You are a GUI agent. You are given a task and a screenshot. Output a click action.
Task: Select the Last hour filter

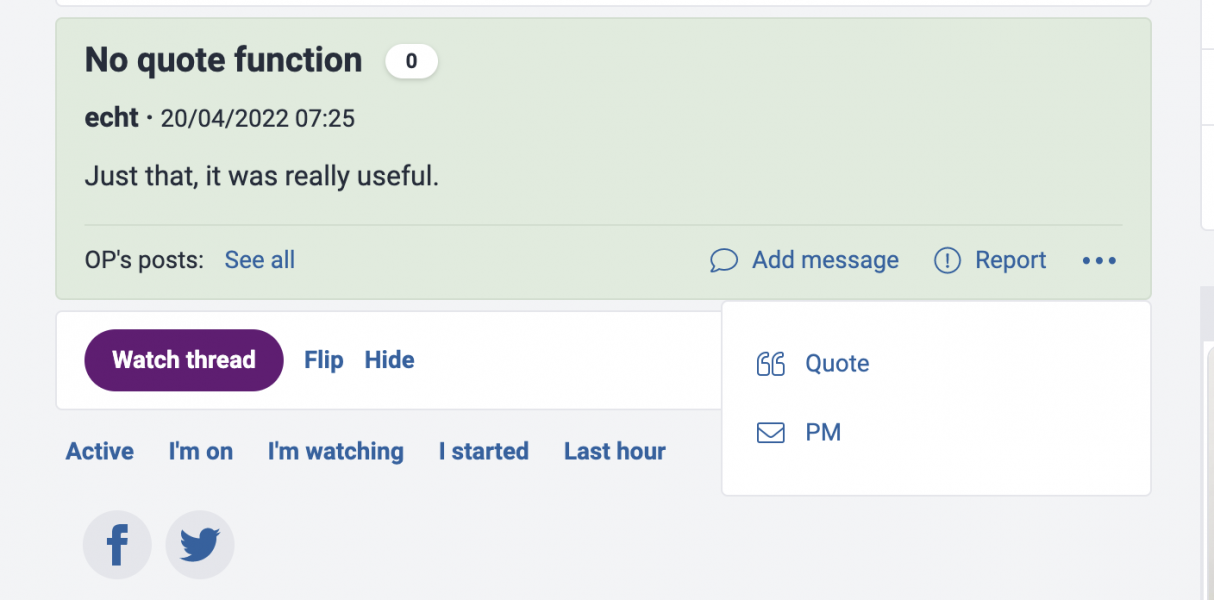pyautogui.click(x=614, y=451)
